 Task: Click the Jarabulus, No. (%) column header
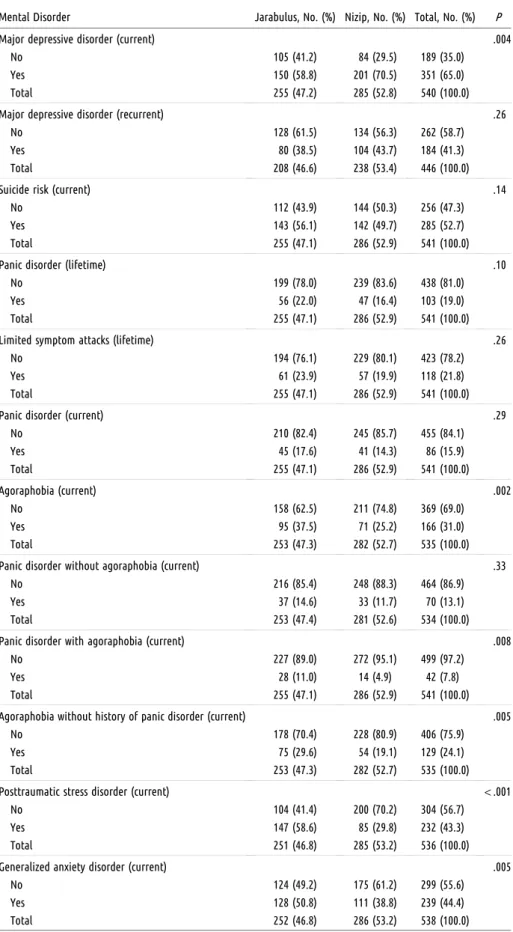(295, 18)
